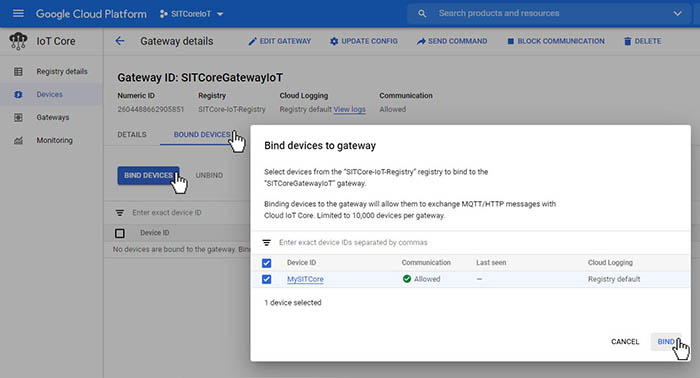The width and height of the screenshot is (700, 378).
Task: Go back with the left arrow
Action: pos(120,41)
